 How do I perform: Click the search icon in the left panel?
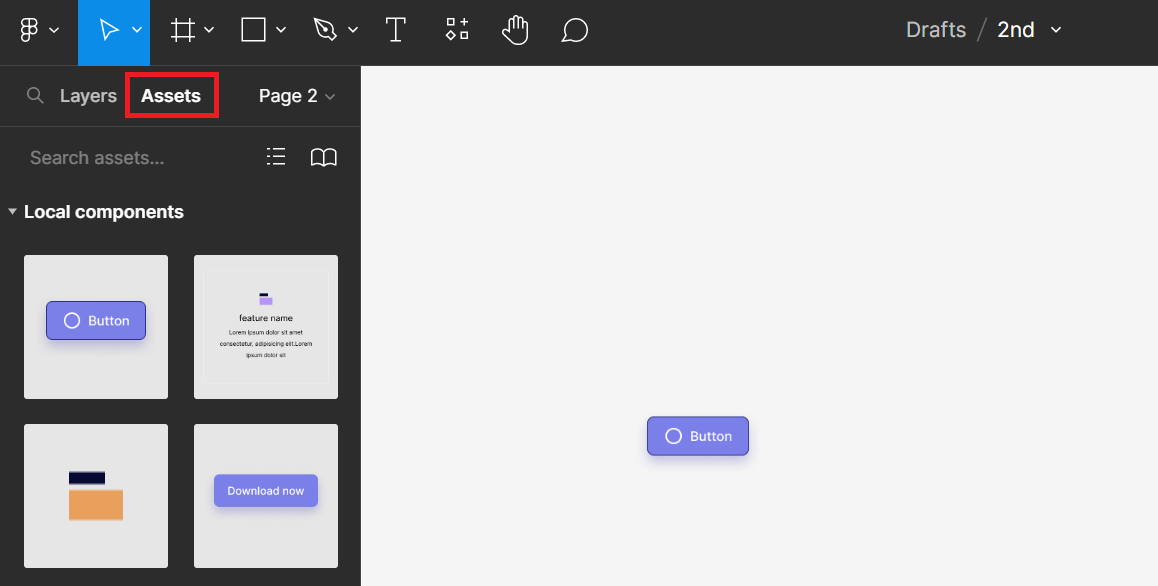point(35,96)
